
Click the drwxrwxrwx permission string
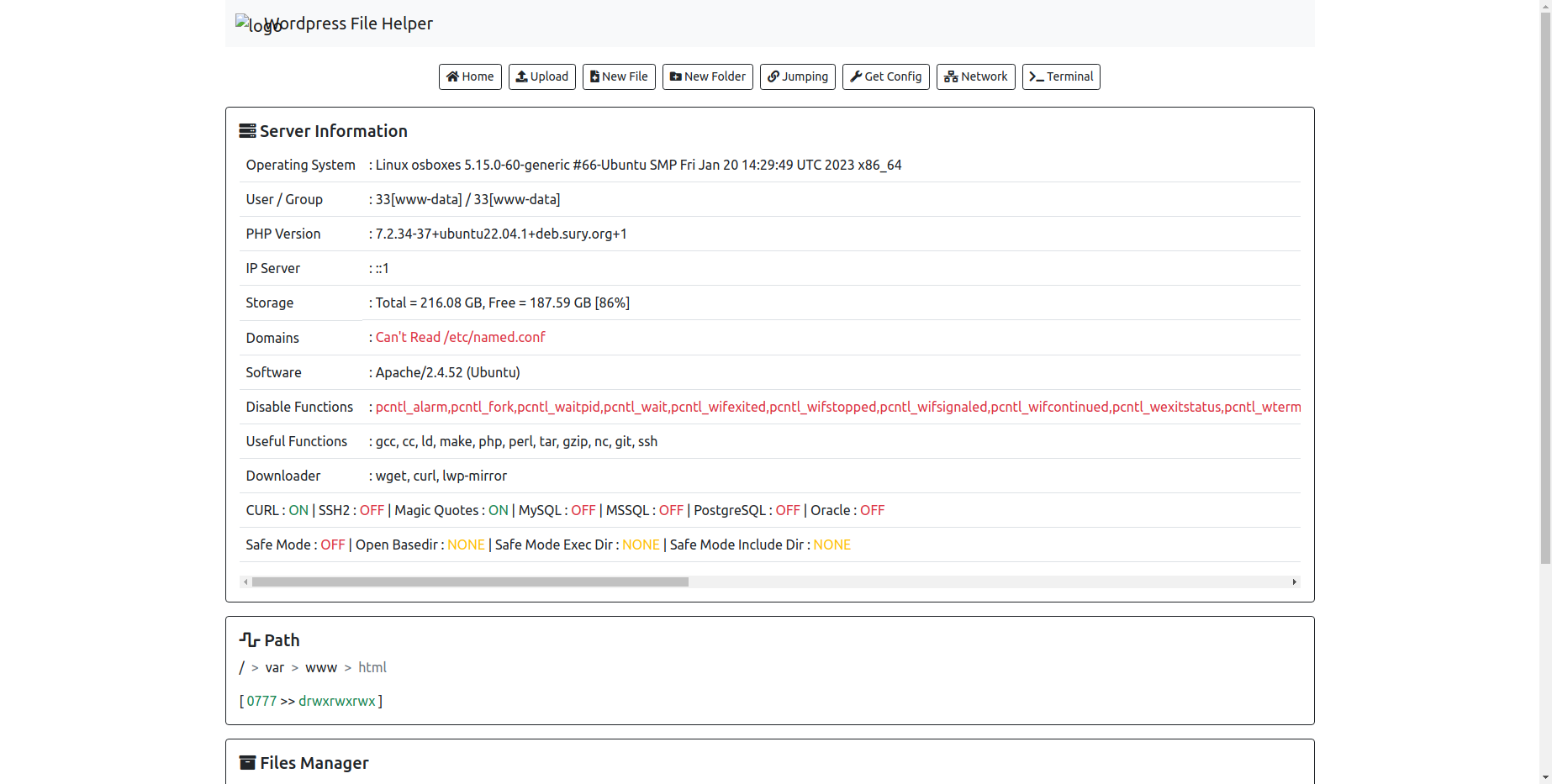337,701
